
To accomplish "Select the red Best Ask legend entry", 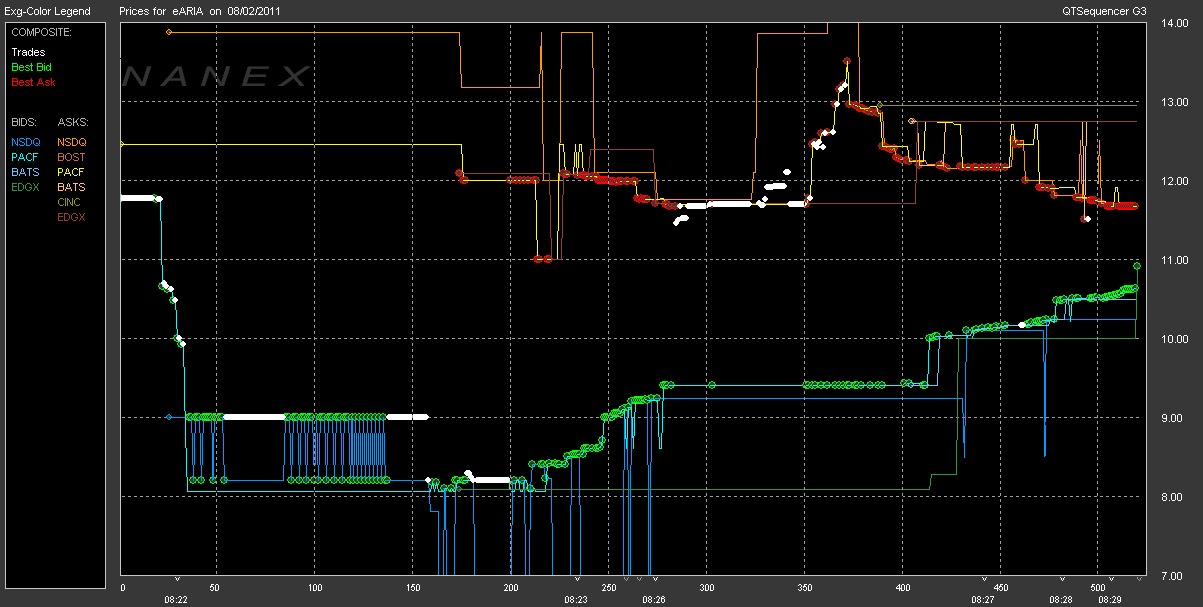I will coord(33,82).
